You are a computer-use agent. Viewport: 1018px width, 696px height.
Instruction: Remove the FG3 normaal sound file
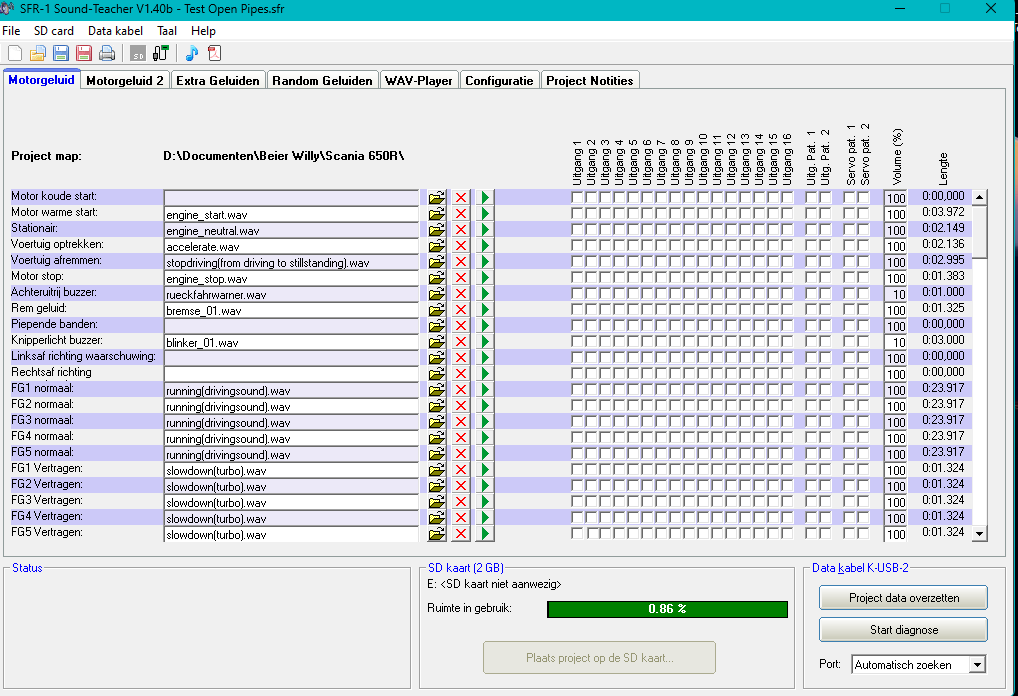coord(461,421)
